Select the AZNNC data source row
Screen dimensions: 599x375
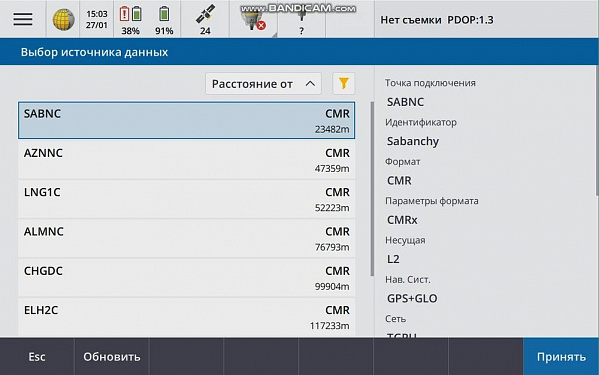[186, 160]
